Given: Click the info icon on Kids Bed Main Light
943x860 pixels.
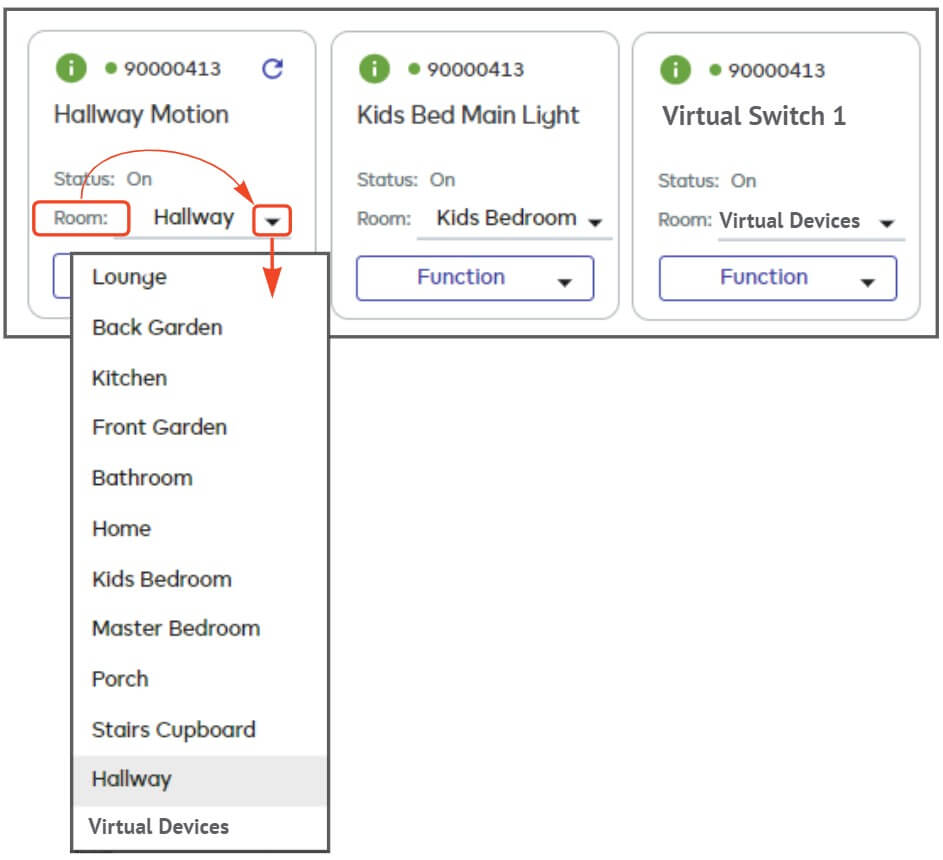Looking at the screenshot, I should point(374,68).
